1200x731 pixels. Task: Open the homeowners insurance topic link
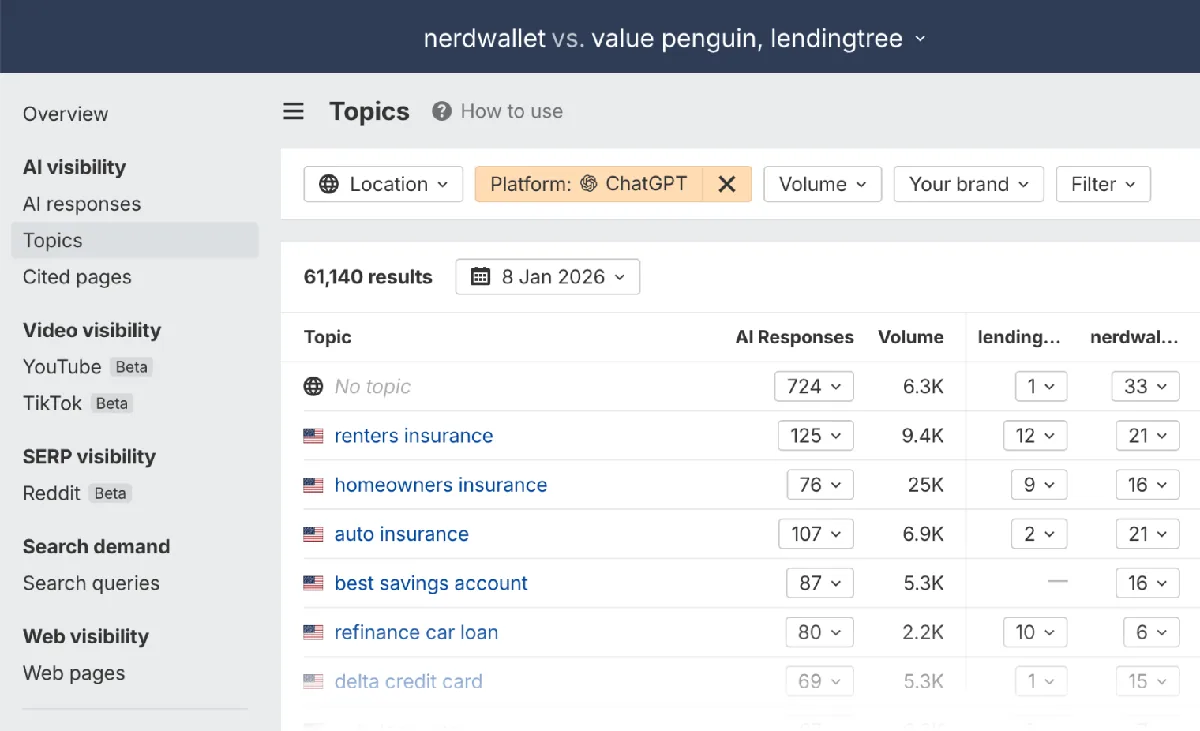point(441,485)
